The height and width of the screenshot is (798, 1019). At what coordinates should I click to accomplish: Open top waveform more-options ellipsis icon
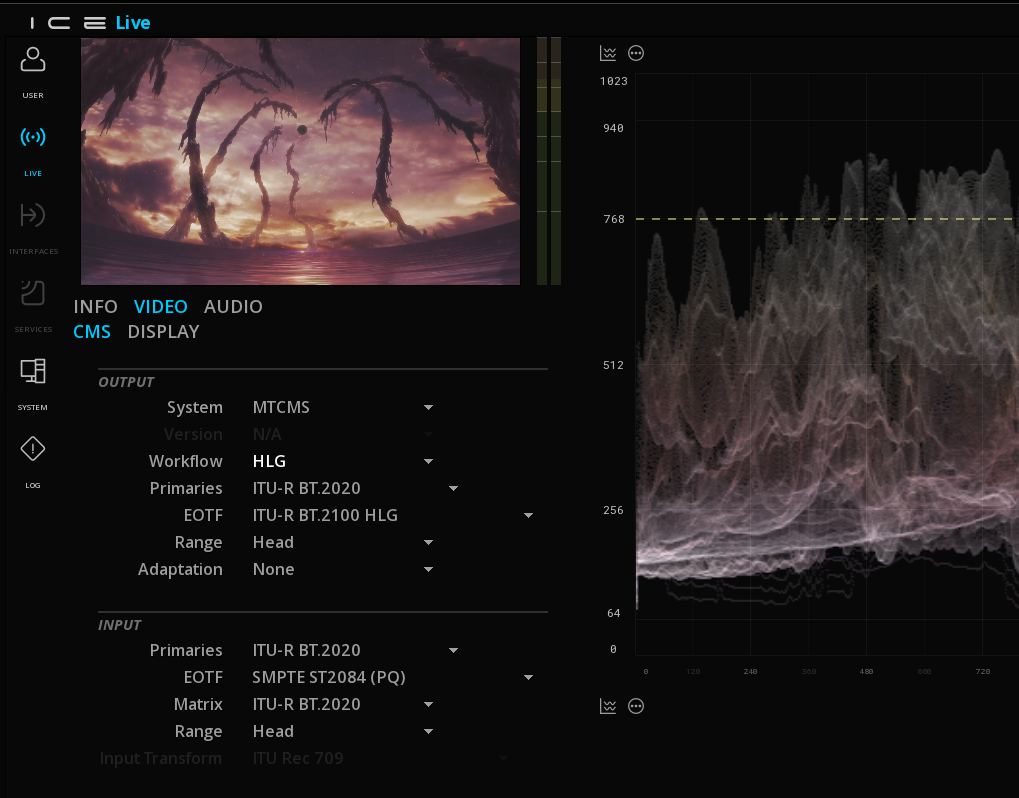[636, 53]
